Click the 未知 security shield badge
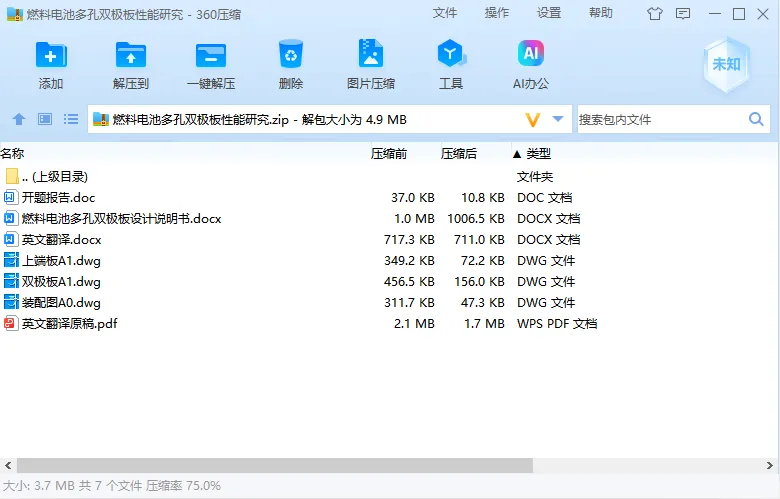780x499 pixels. [x=726, y=64]
